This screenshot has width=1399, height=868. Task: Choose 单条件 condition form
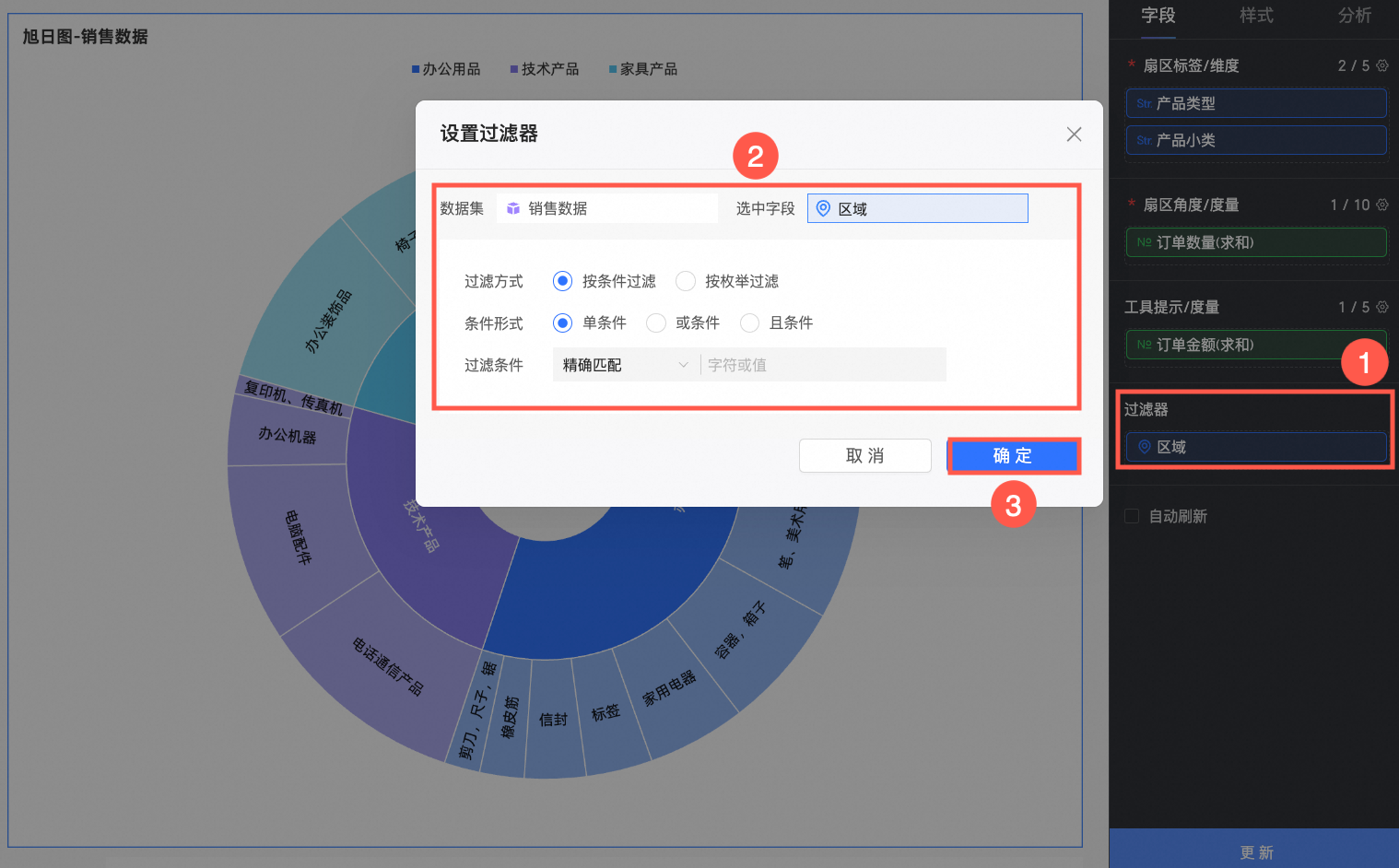click(x=562, y=323)
